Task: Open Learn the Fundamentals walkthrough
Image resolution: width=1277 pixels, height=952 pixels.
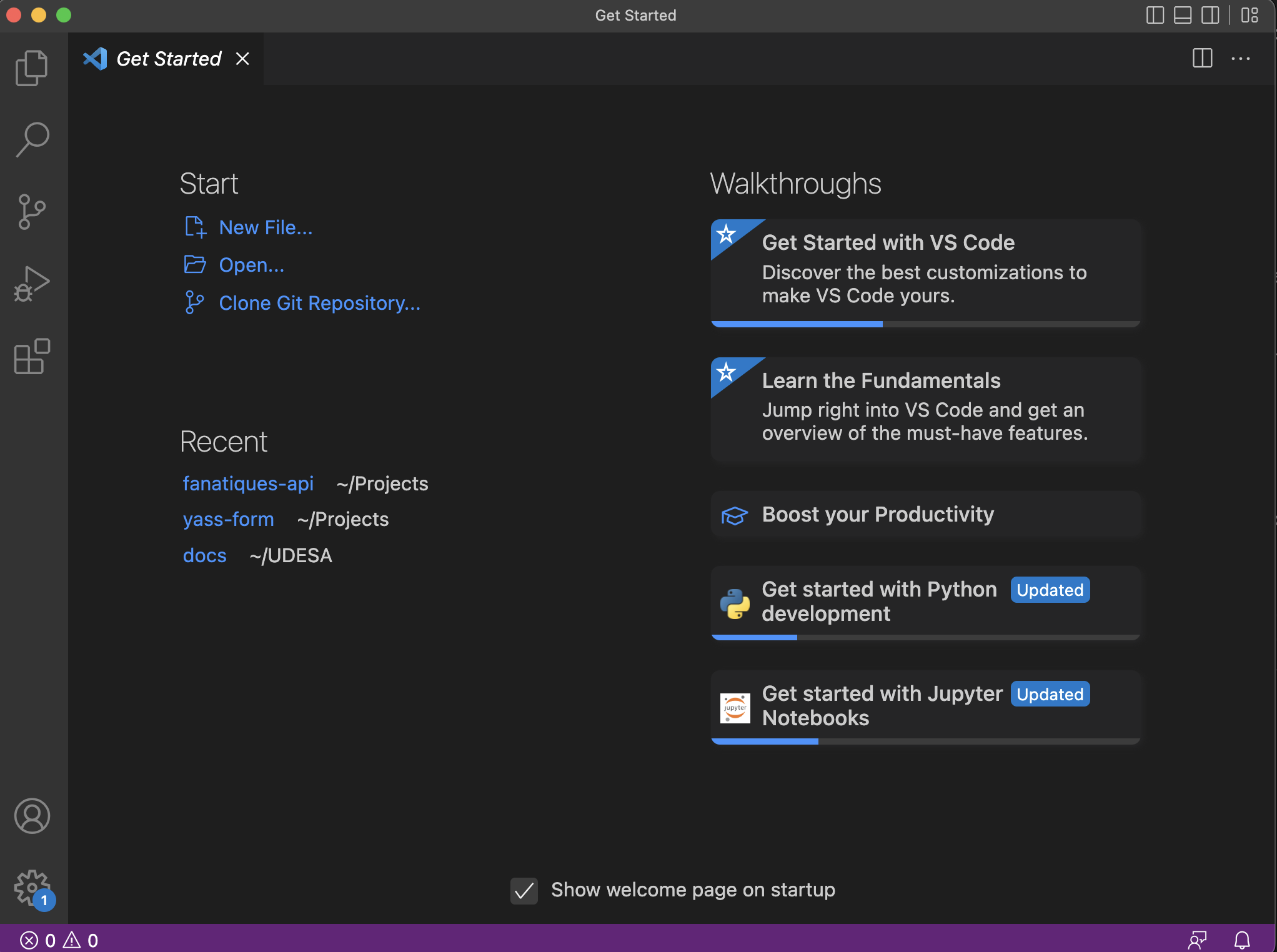Action: 926,410
